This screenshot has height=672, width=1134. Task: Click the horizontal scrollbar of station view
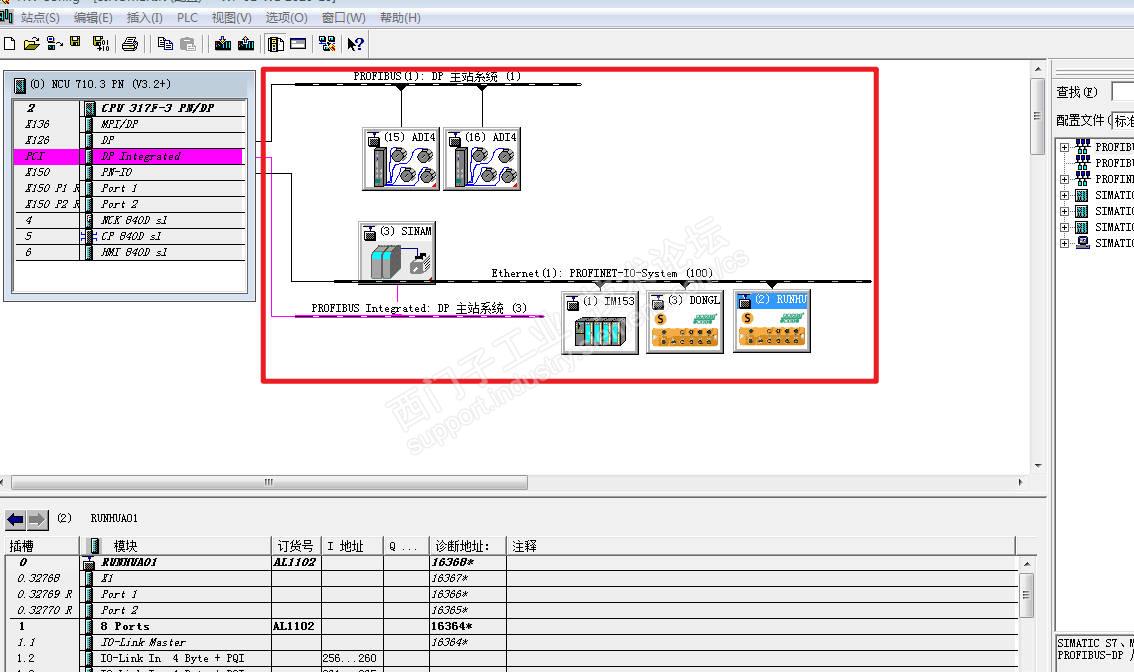pos(269,482)
